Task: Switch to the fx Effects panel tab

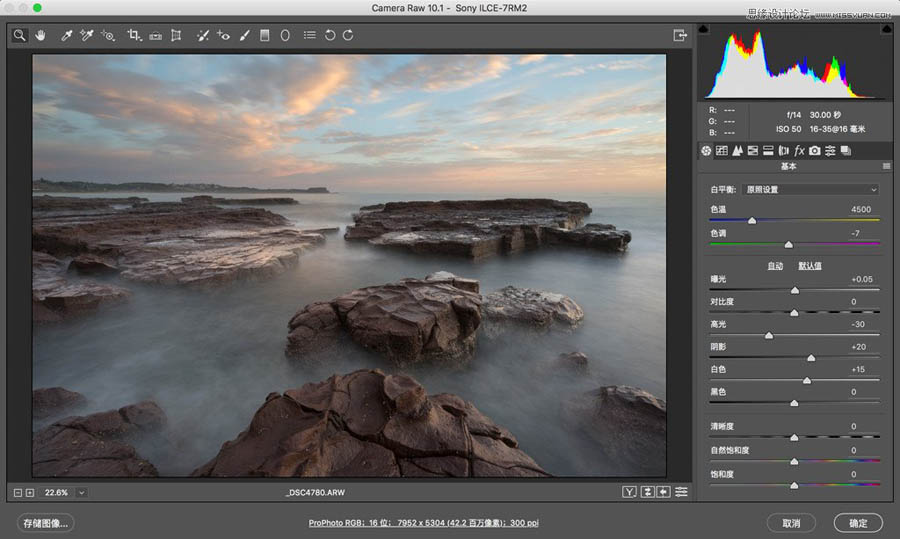Action: tap(799, 150)
